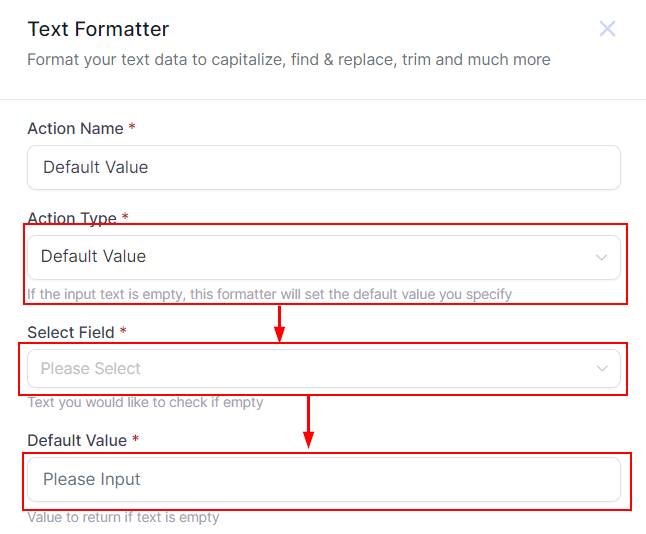This screenshot has width=646, height=534.
Task: Click 'Text you would like to check' hint
Action: [145, 402]
